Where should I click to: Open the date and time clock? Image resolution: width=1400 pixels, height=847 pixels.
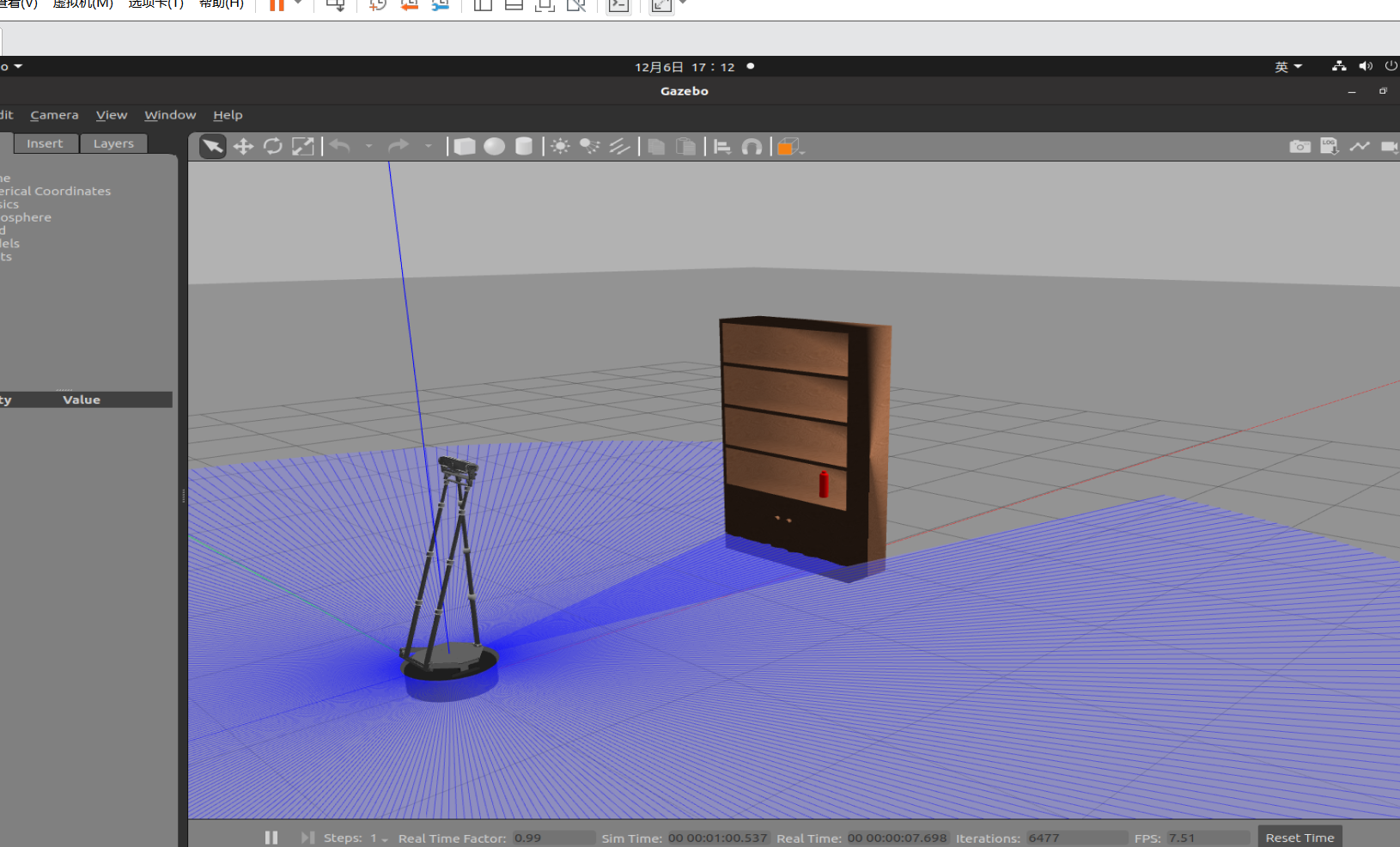point(685,67)
